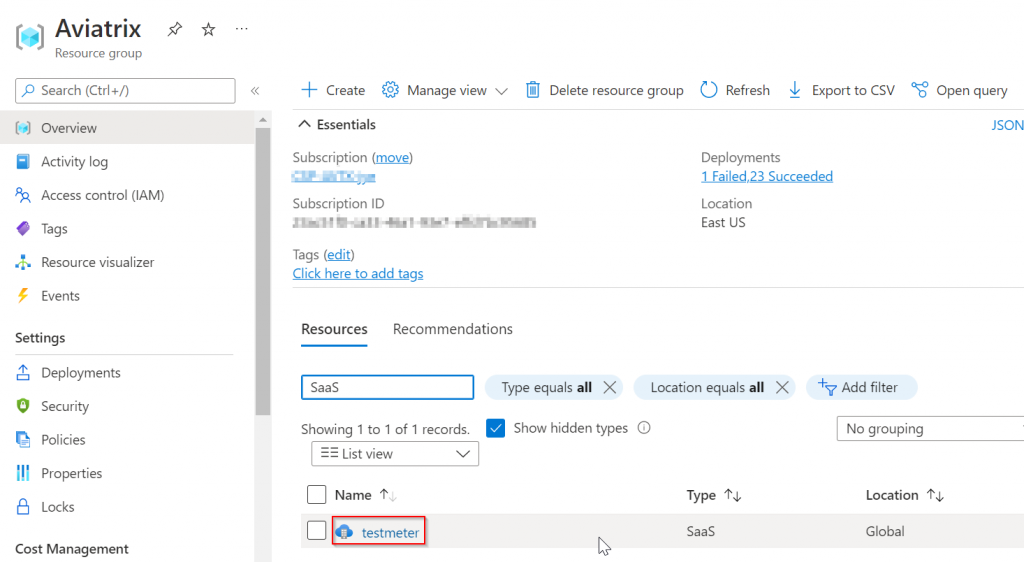Click the scroll-up arrow in sidebar scrollbar
The height and width of the screenshot is (562, 1024).
263,120
